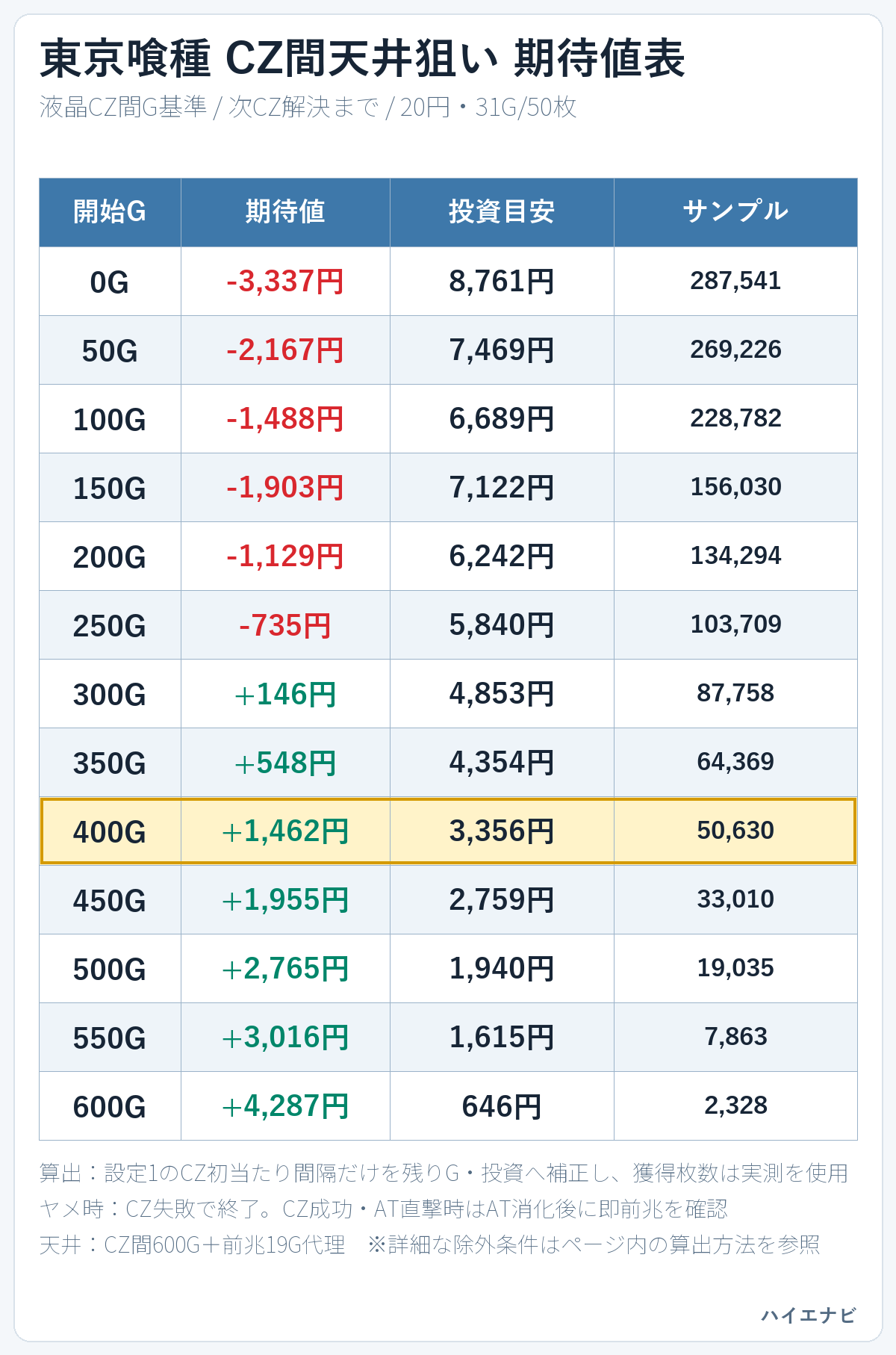The height and width of the screenshot is (1355, 896).
Task: Click sample count 228,782
Action: [735, 418]
